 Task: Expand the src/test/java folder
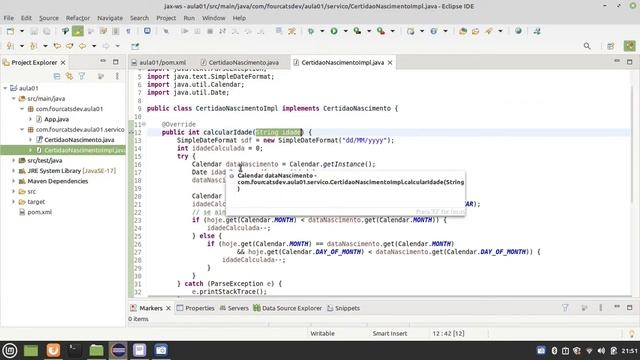coord(13,160)
